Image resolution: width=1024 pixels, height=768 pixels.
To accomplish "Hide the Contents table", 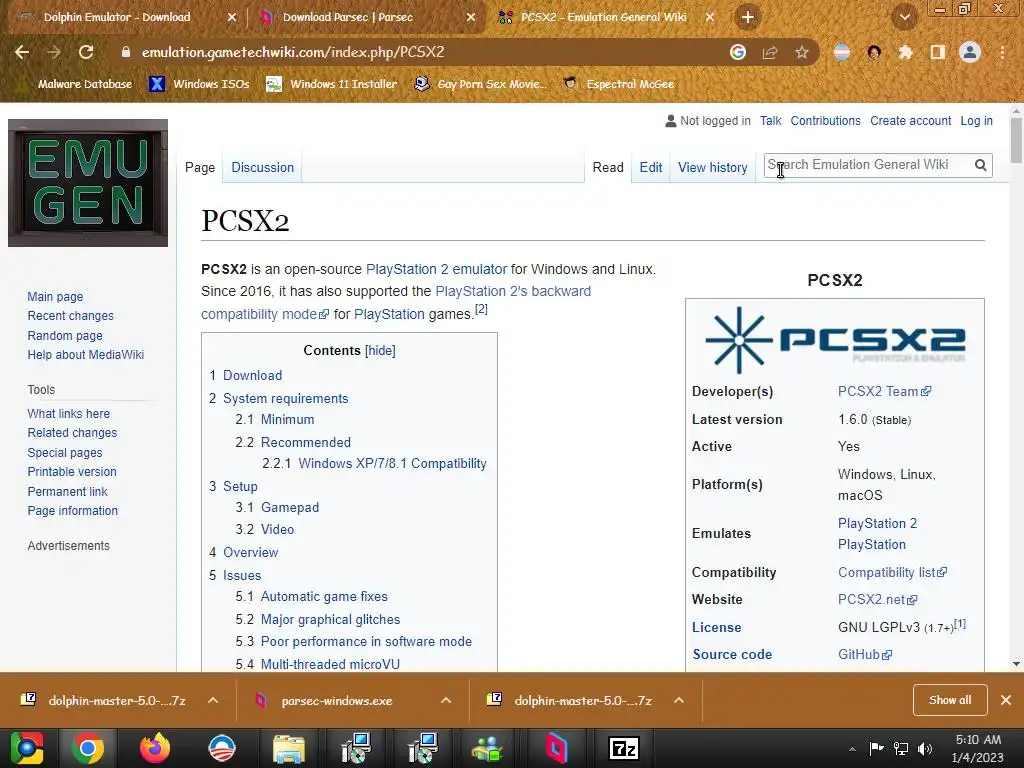I will pyautogui.click(x=380, y=351).
